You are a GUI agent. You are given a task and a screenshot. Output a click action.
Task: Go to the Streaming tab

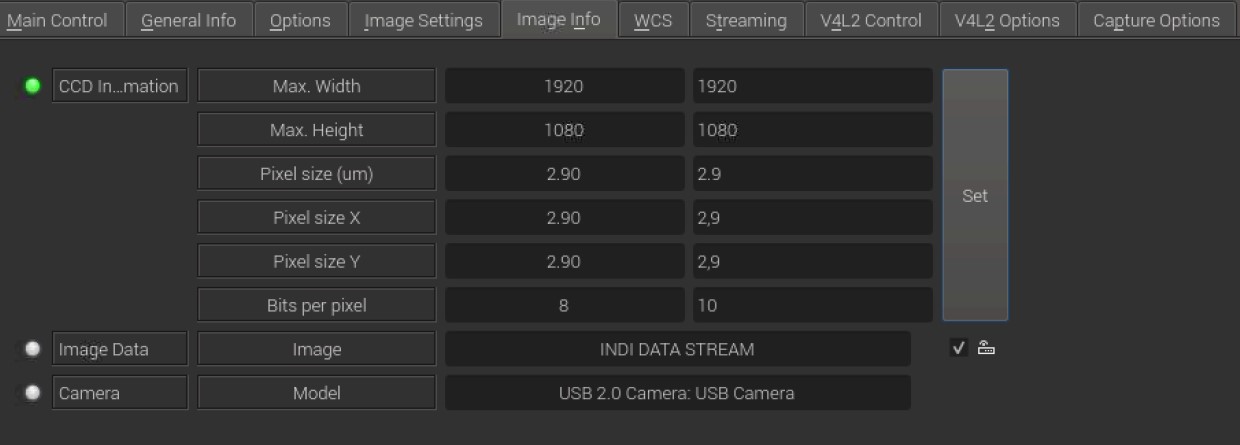coord(746,20)
